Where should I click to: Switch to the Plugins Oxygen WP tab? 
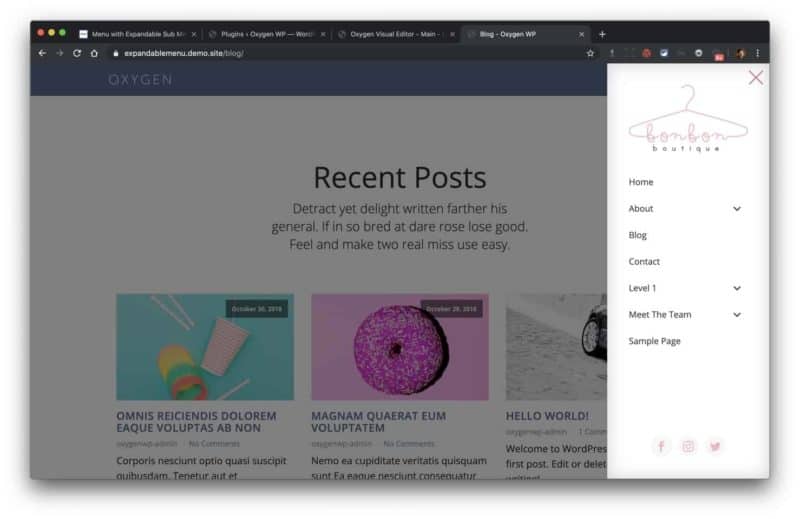point(267,34)
